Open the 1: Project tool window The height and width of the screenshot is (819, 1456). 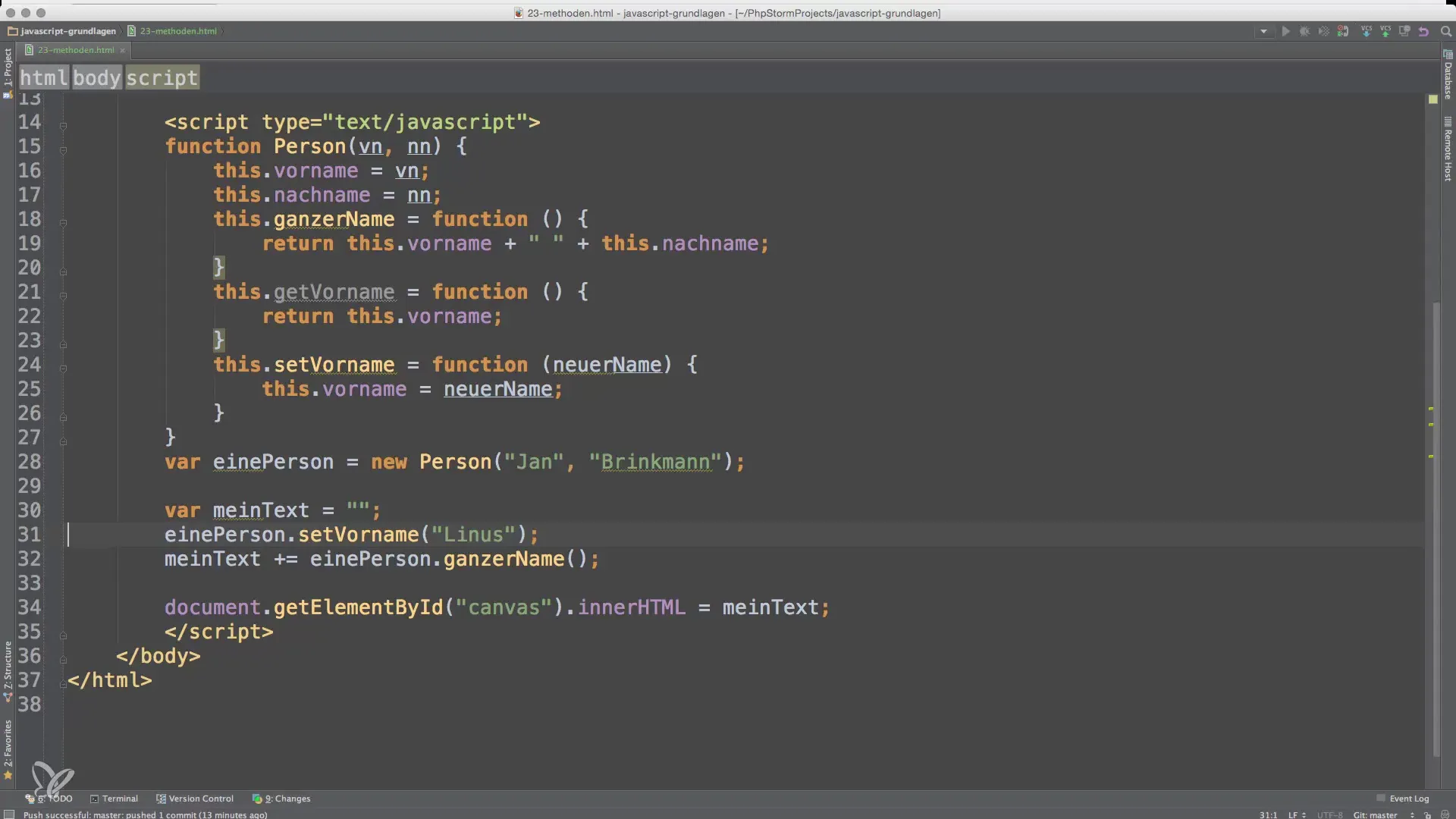tap(8, 74)
